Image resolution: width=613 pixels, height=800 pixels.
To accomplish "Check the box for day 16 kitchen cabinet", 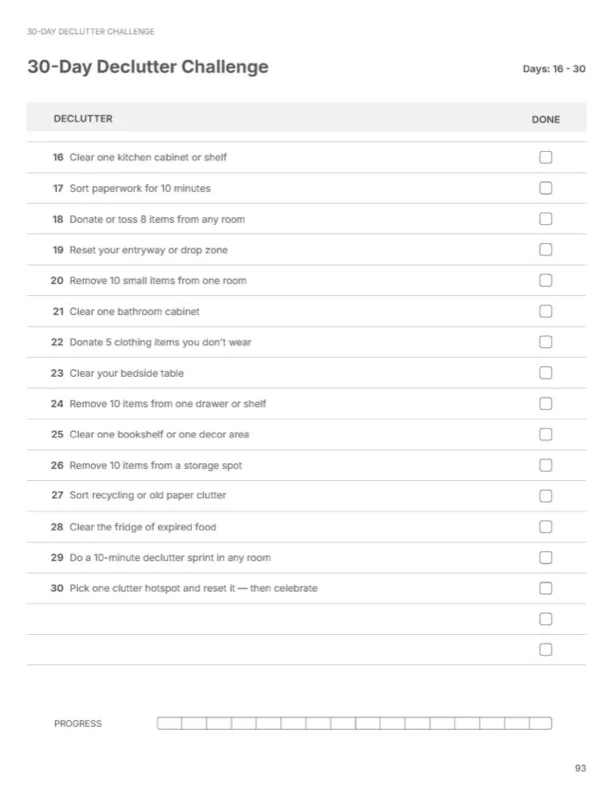I will 546,157.
